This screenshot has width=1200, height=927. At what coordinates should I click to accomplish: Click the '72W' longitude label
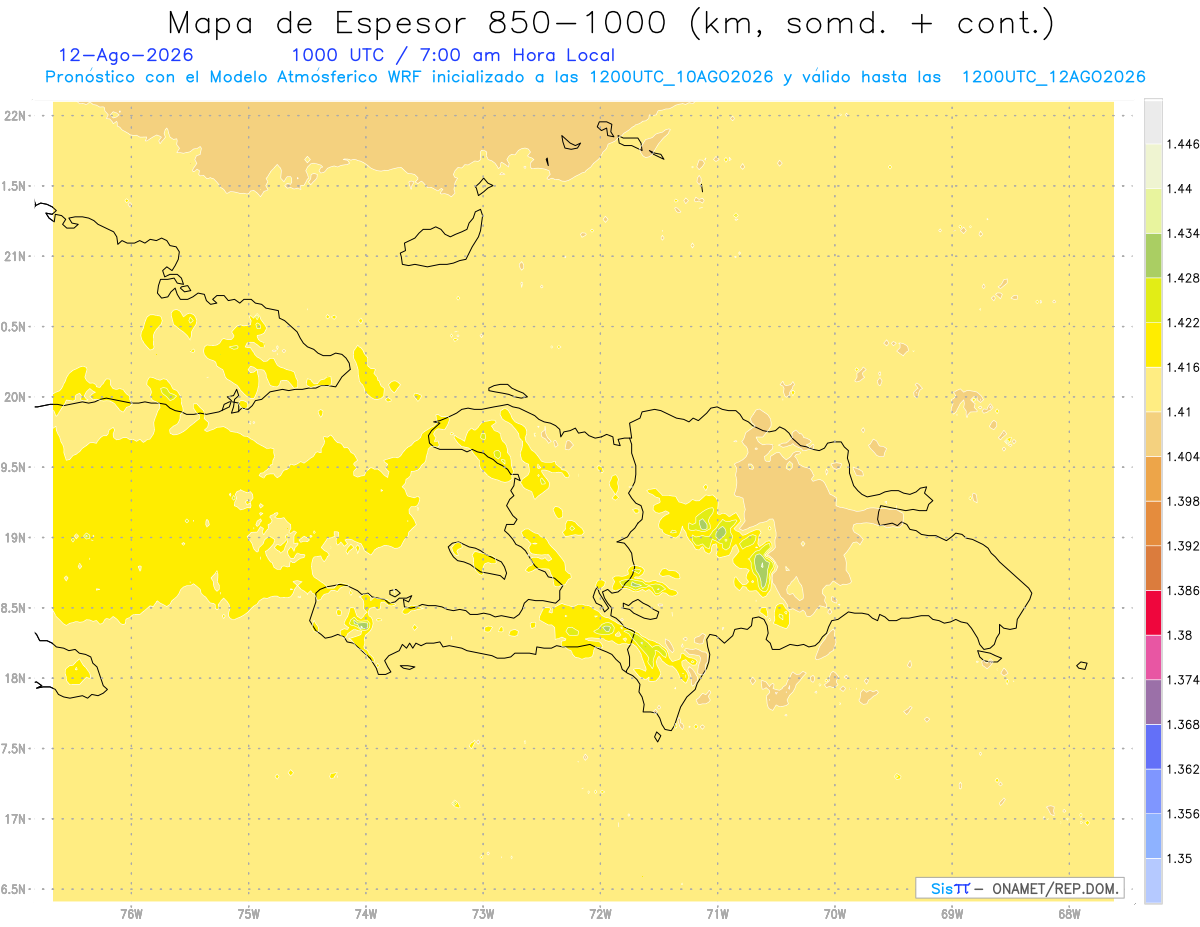tap(600, 914)
